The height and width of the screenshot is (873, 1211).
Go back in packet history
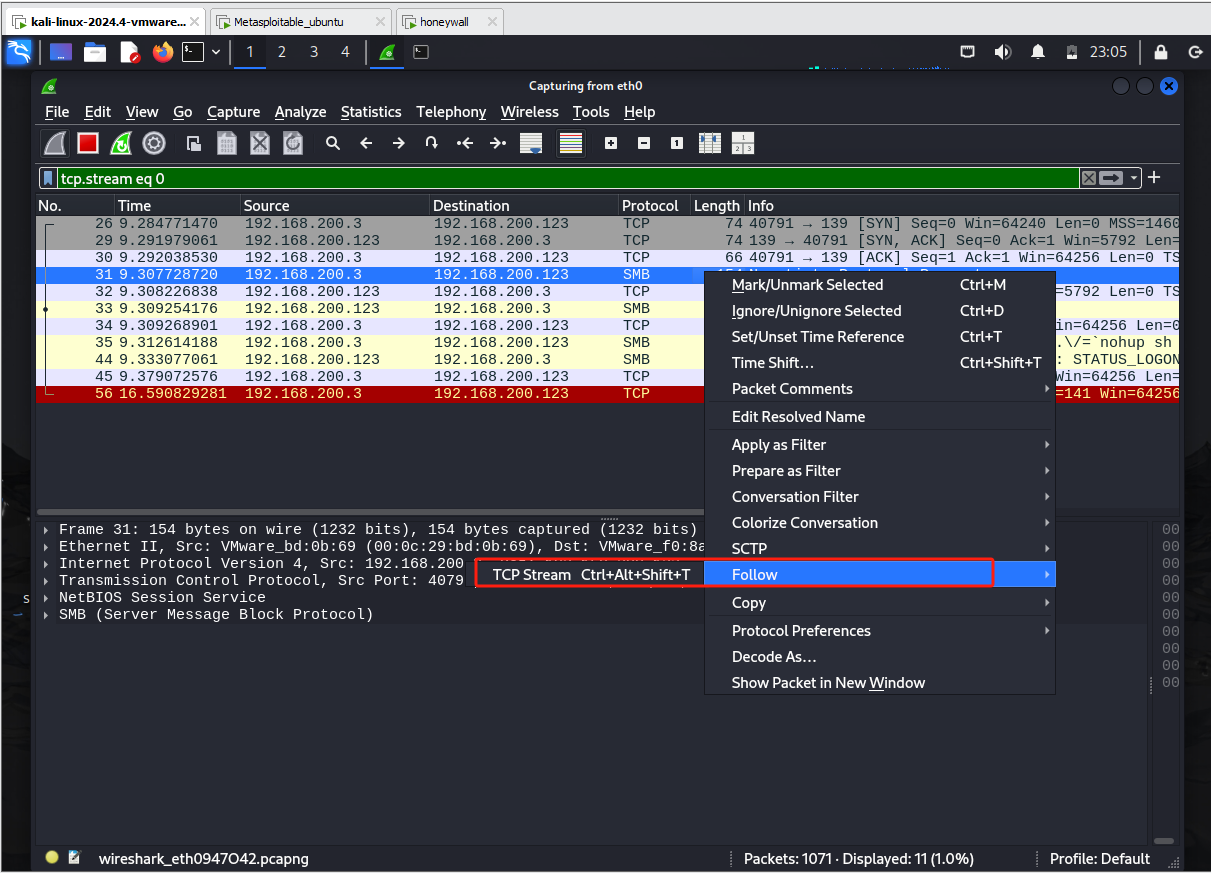[366, 143]
